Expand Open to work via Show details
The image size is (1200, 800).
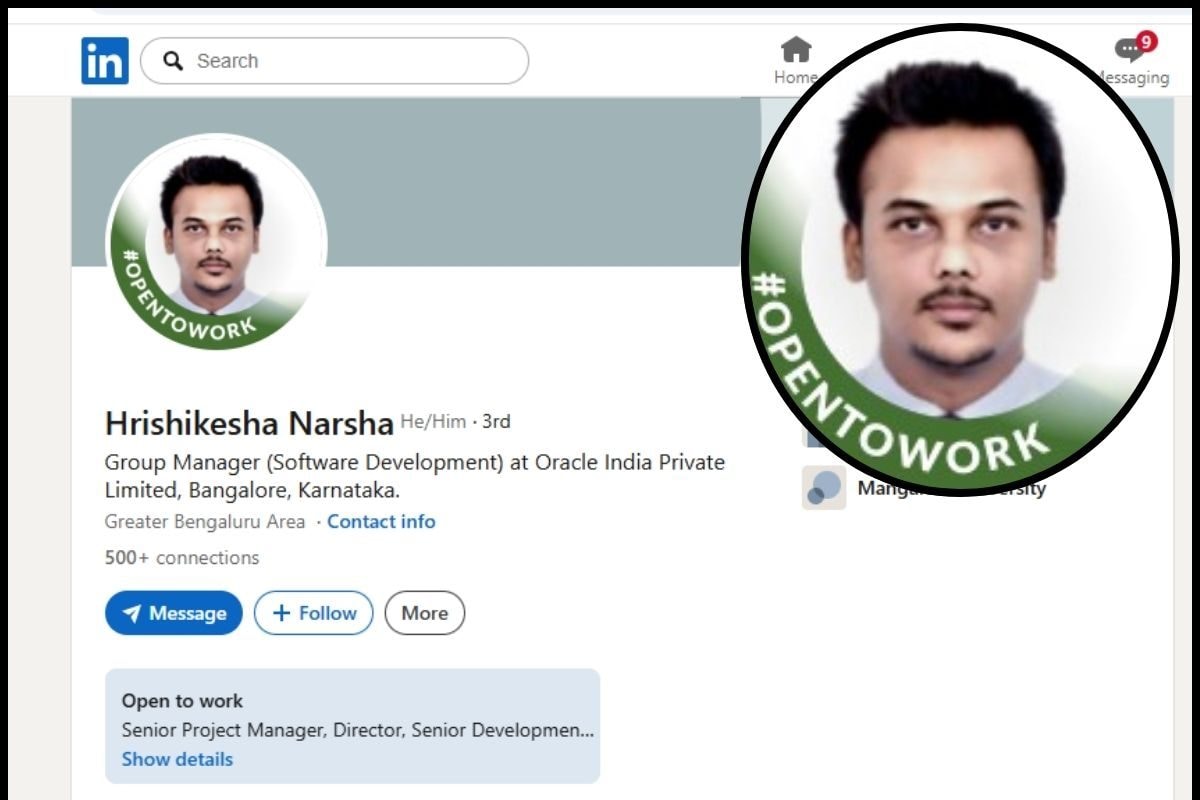click(177, 759)
